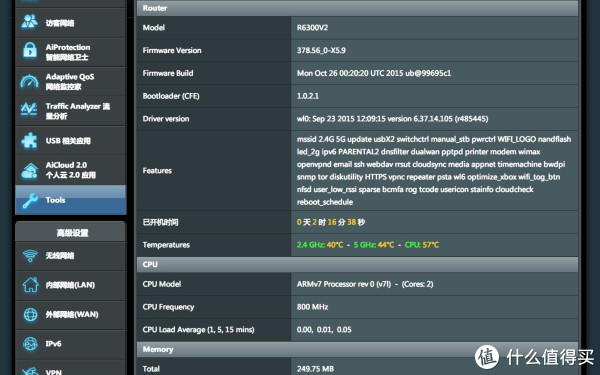Click the Model row label

pos(154,28)
